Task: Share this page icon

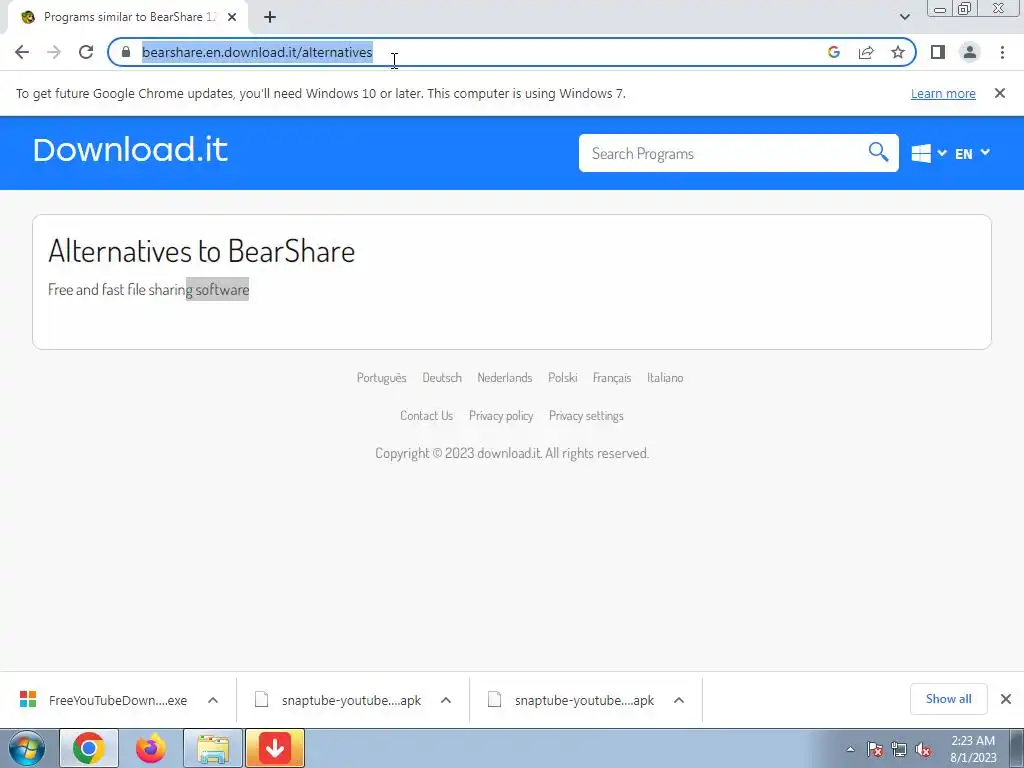Action: (x=866, y=52)
